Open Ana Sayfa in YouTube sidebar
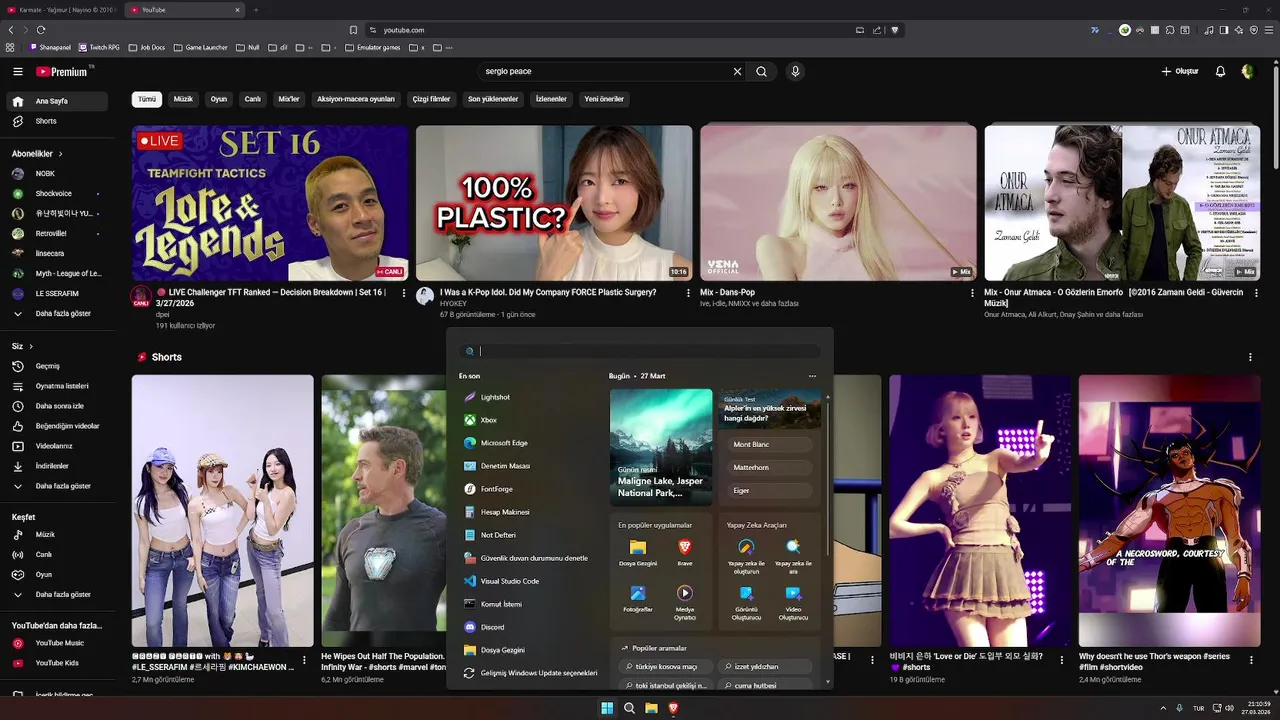Viewport: 1280px width, 720px height. [58, 101]
